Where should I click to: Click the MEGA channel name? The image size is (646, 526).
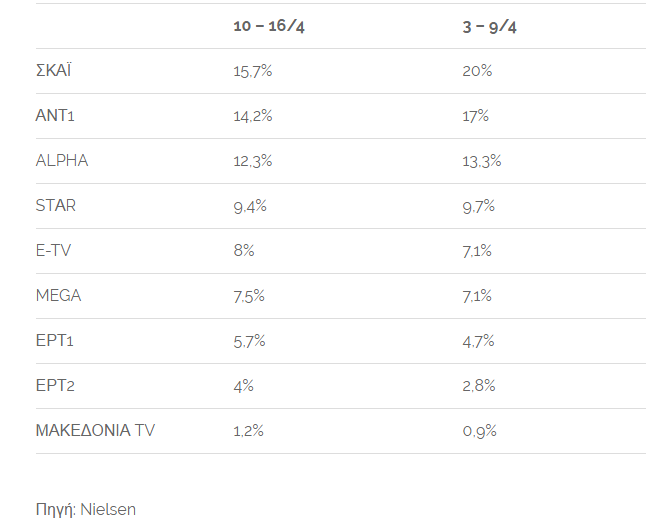tap(58, 296)
